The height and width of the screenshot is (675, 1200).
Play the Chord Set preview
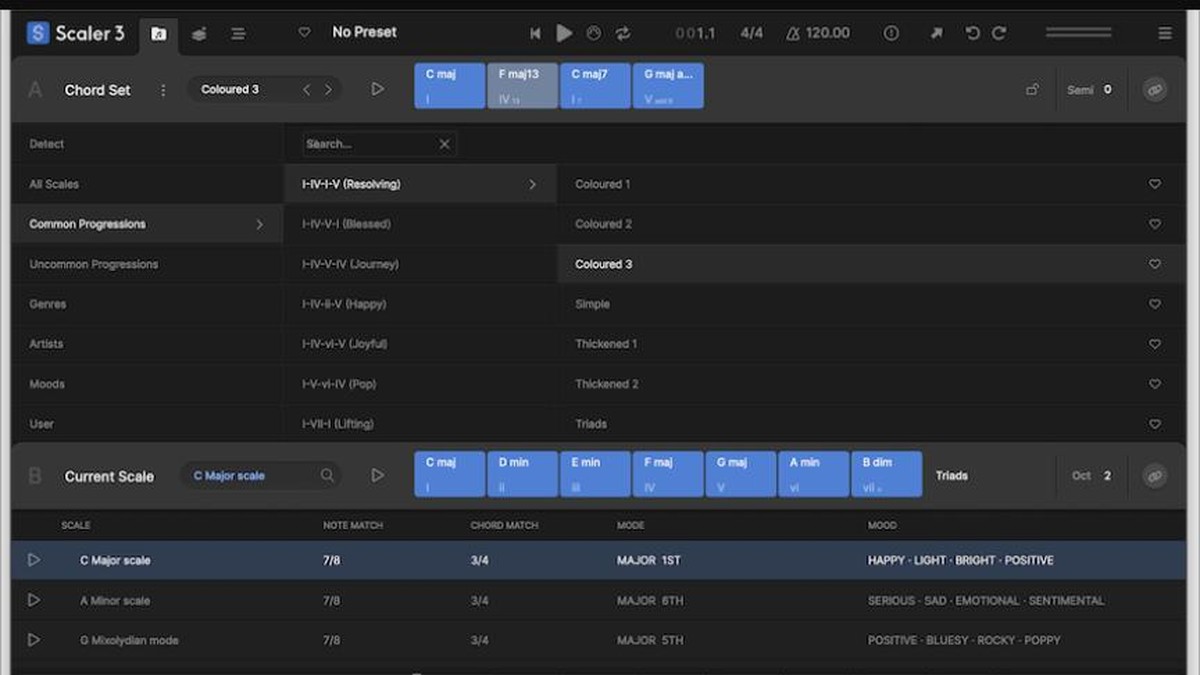377,89
